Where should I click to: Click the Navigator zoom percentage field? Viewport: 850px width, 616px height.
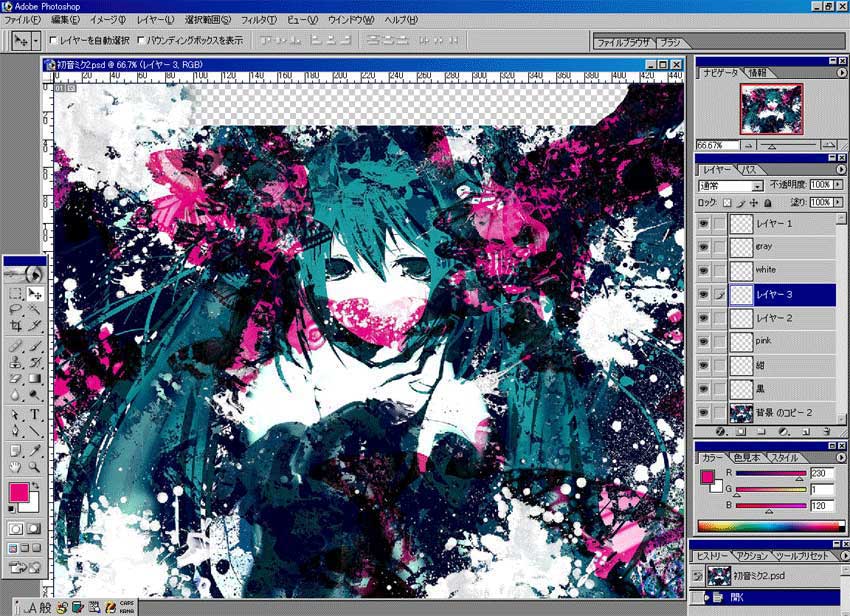click(x=718, y=145)
